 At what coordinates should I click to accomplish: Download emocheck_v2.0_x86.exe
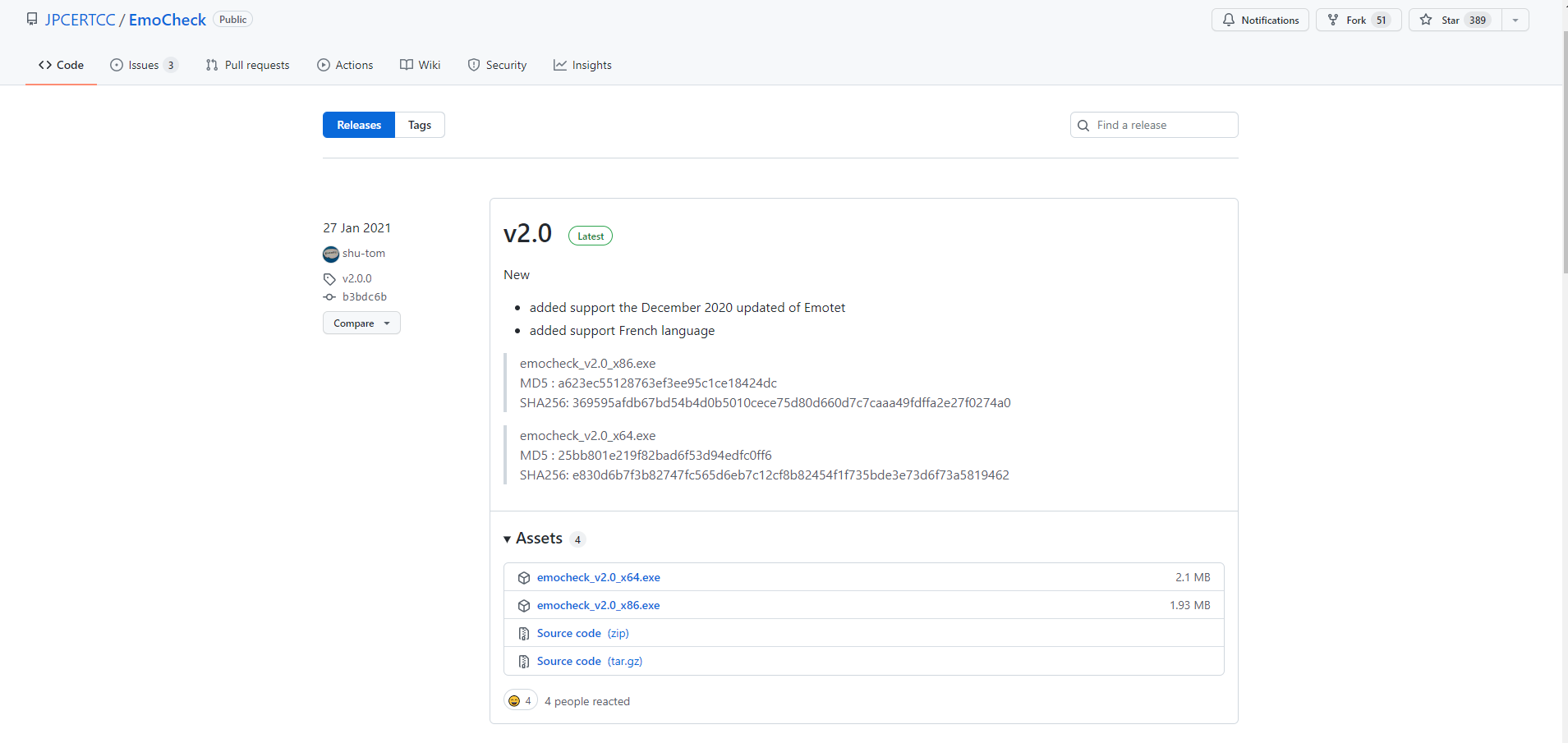(x=599, y=605)
